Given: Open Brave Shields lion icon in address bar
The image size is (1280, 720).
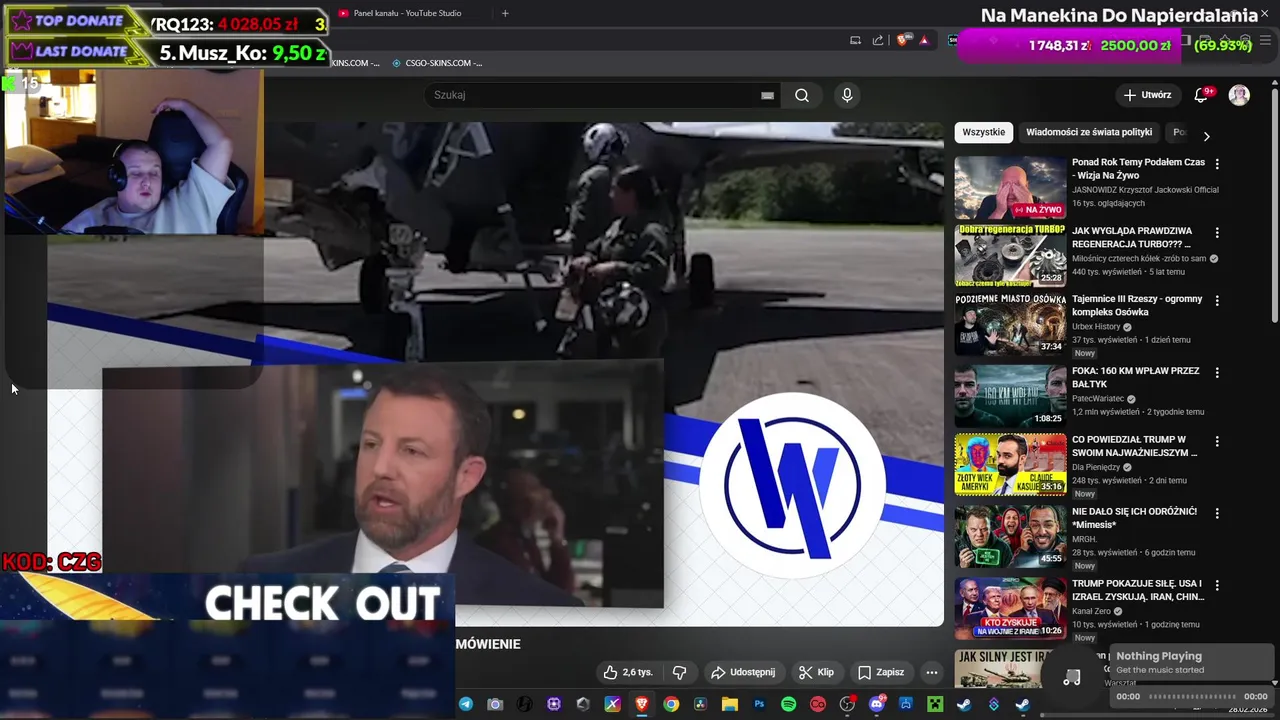Looking at the screenshot, I should pos(902,40).
